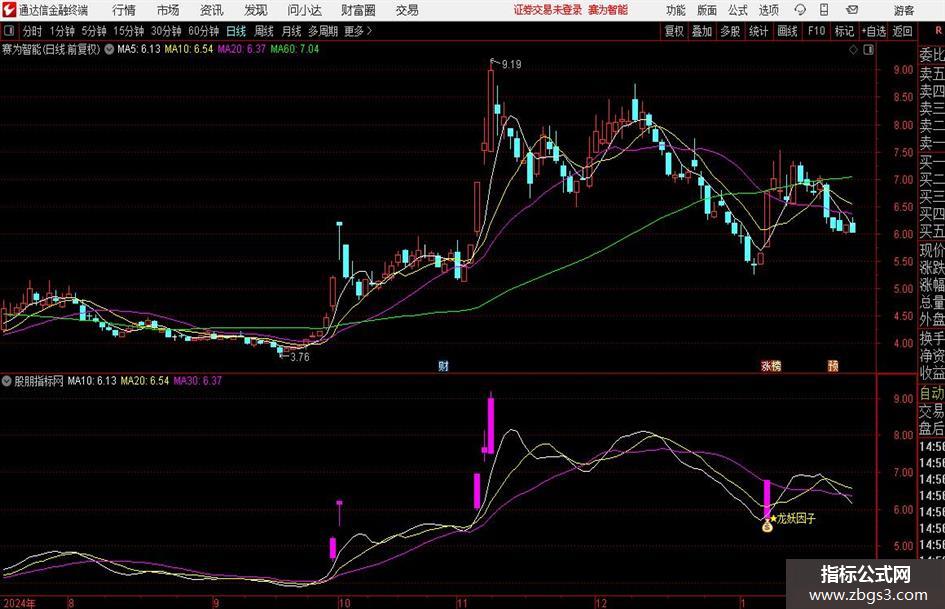Viewport: 945px width, 609px height.
Task: Open the 行情 menu
Action: (x=124, y=10)
